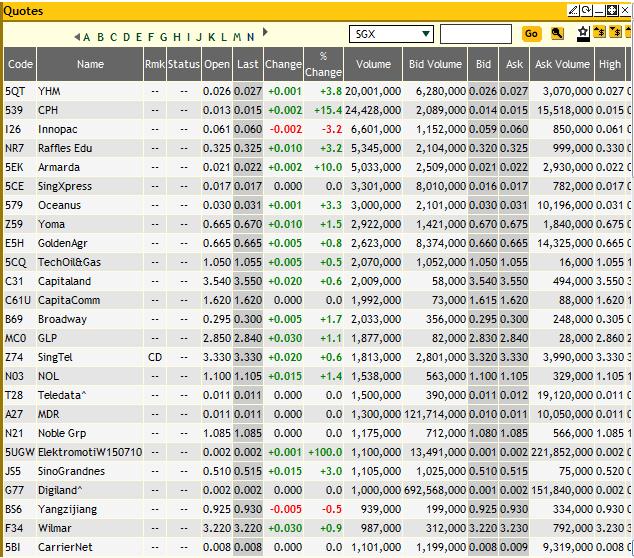The image size is (634, 558).
Task: Click the Digiland^ stock name
Action: [60, 490]
